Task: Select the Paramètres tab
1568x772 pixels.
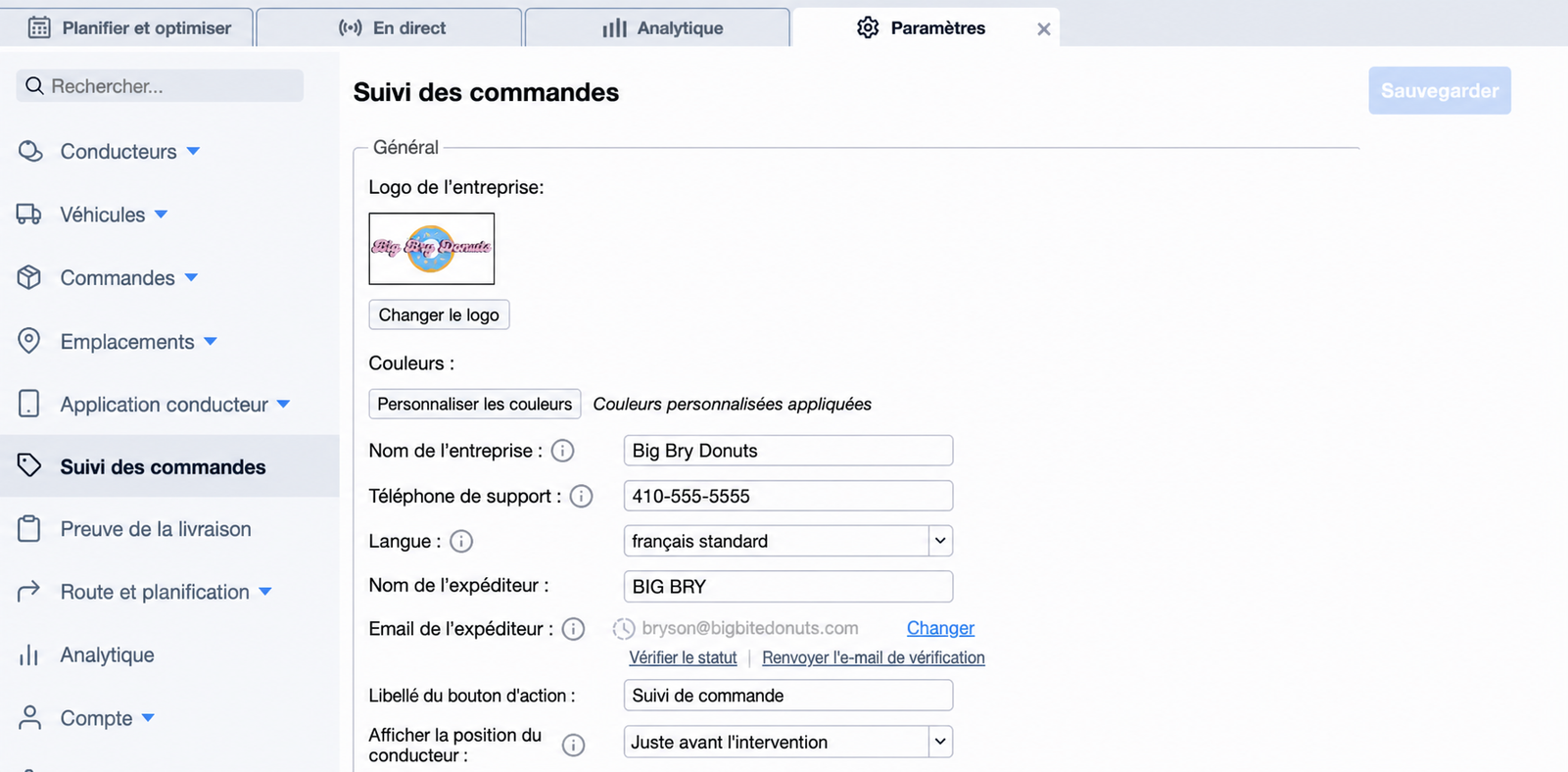Action: coord(926,27)
